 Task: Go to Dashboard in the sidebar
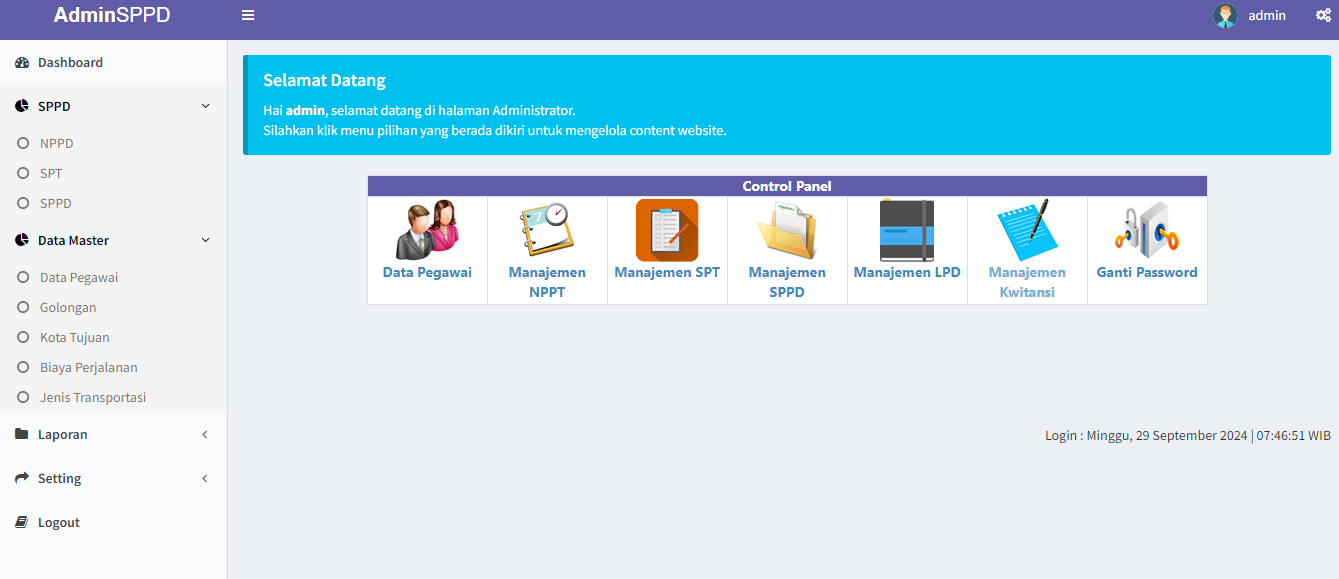[70, 62]
